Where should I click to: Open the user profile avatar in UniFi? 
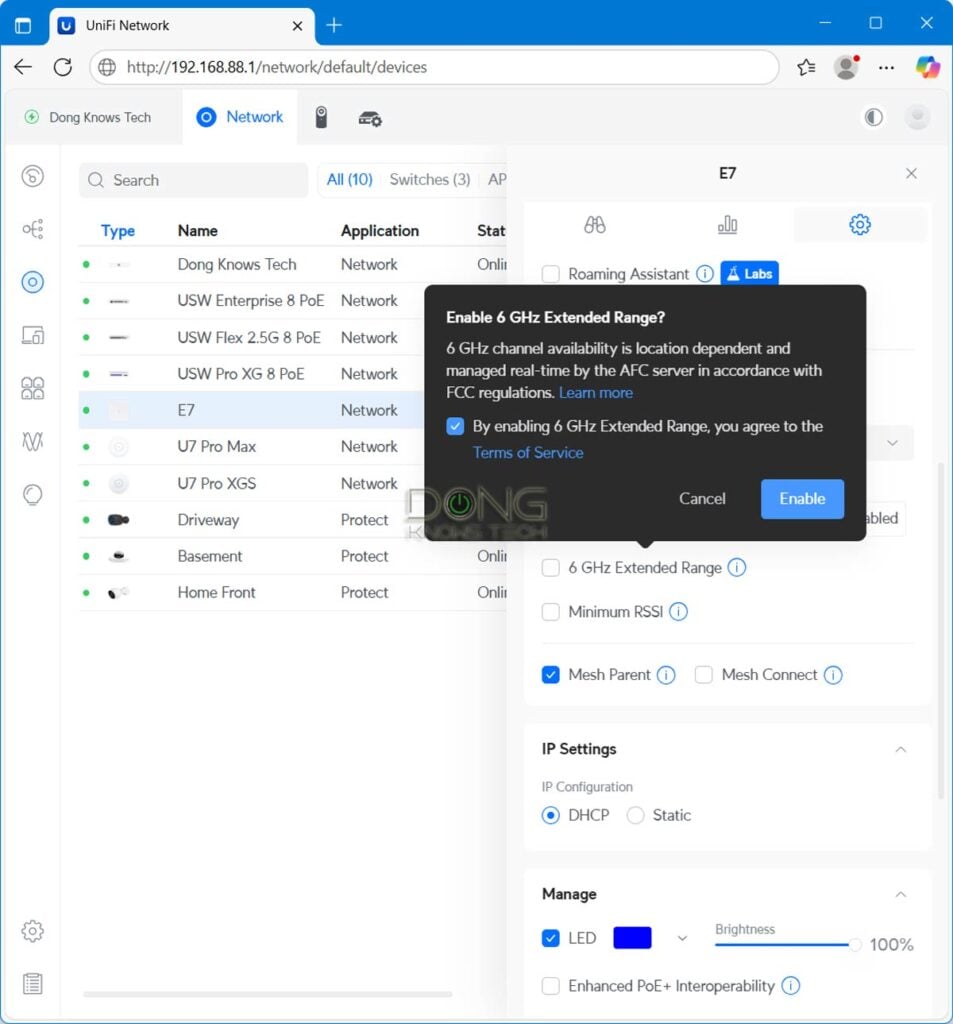917,118
